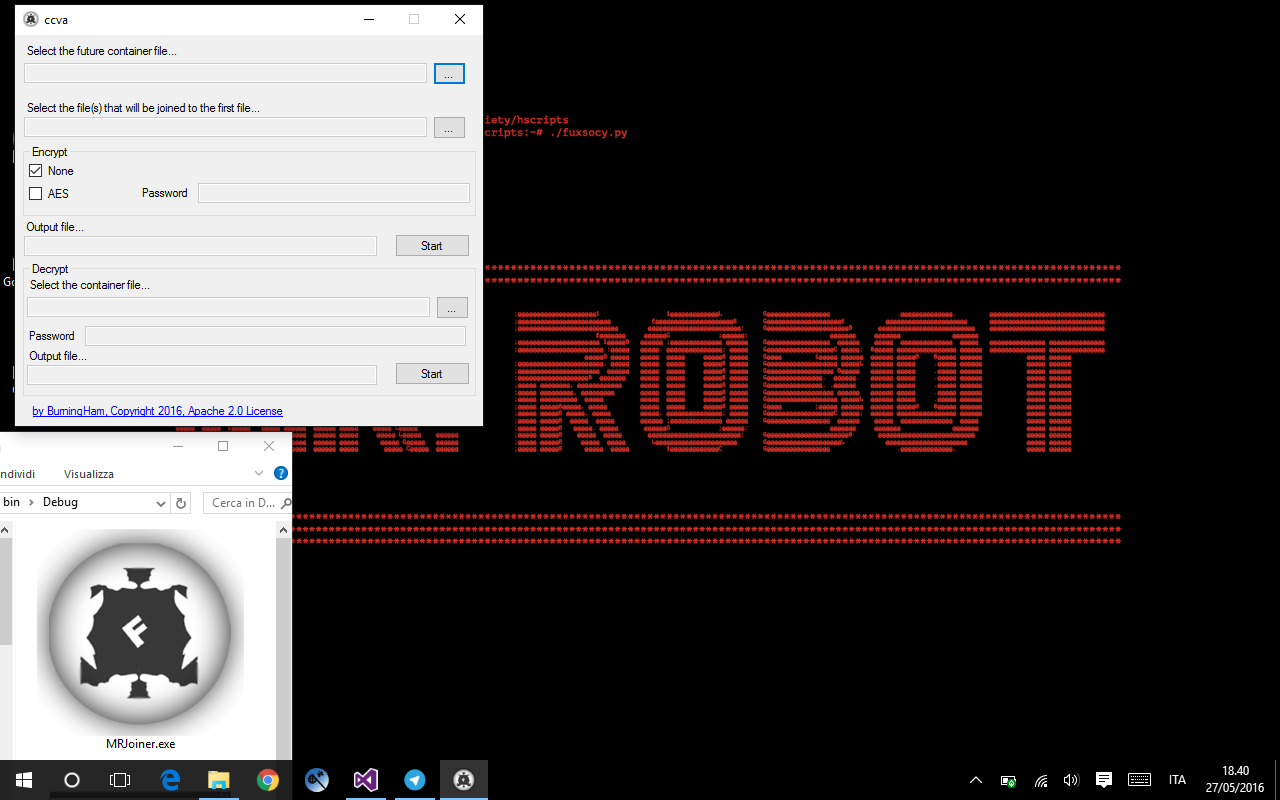The image size is (1280, 800).
Task: Open the Action Center notifications icon
Action: pyautogui.click(x=1104, y=780)
